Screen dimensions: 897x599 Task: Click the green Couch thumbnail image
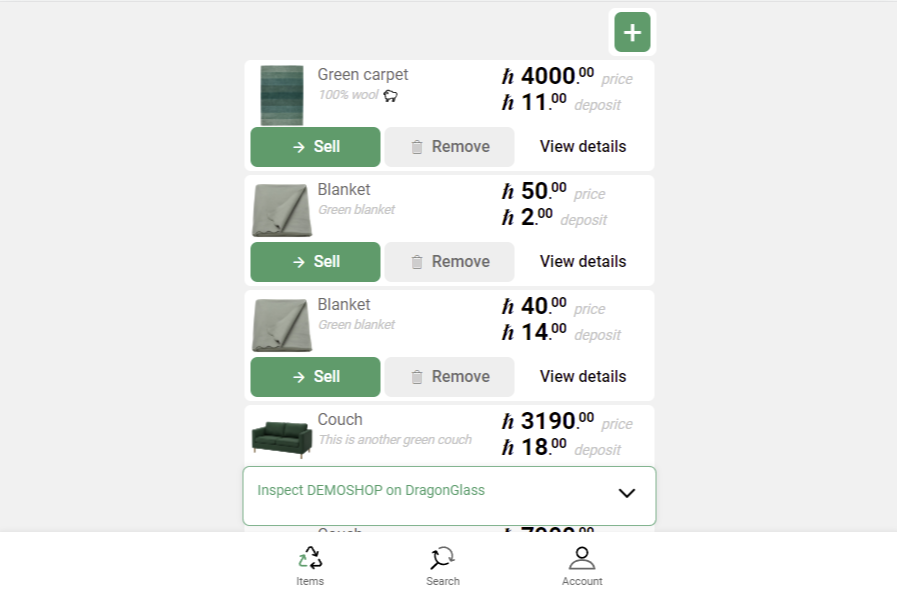coord(282,439)
